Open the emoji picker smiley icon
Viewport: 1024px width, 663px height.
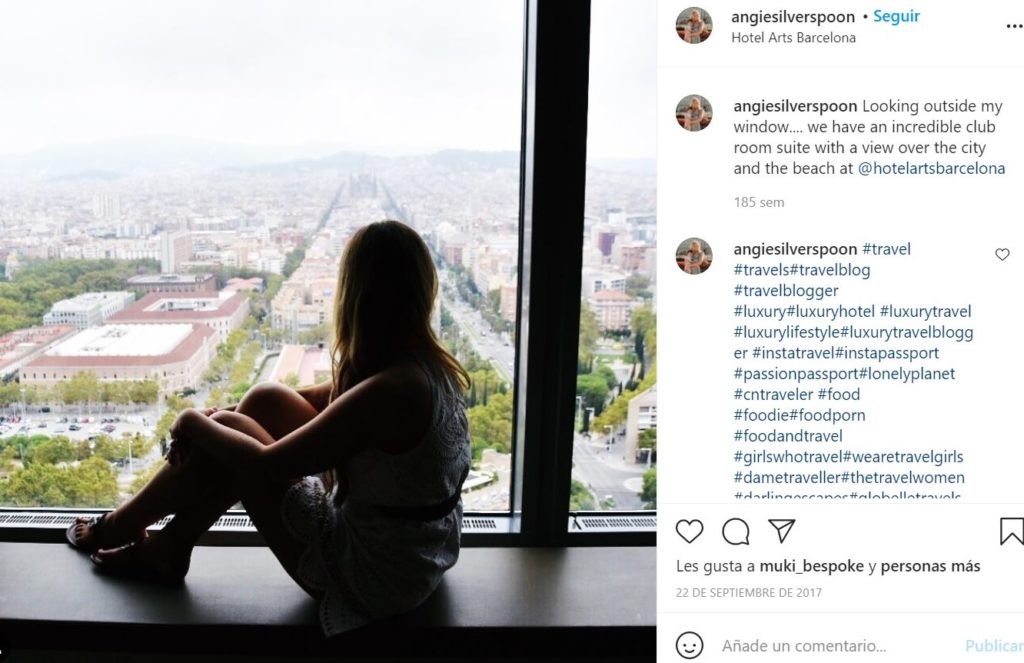click(689, 645)
